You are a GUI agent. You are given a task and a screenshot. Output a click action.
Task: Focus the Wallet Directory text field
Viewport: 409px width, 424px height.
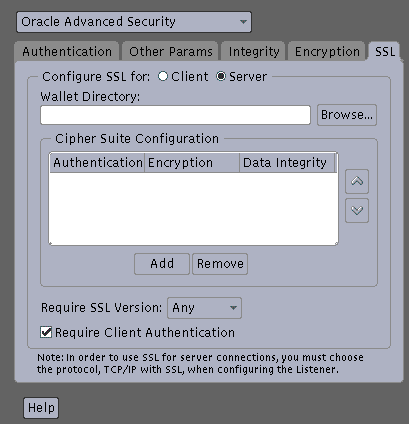[x=175, y=115]
